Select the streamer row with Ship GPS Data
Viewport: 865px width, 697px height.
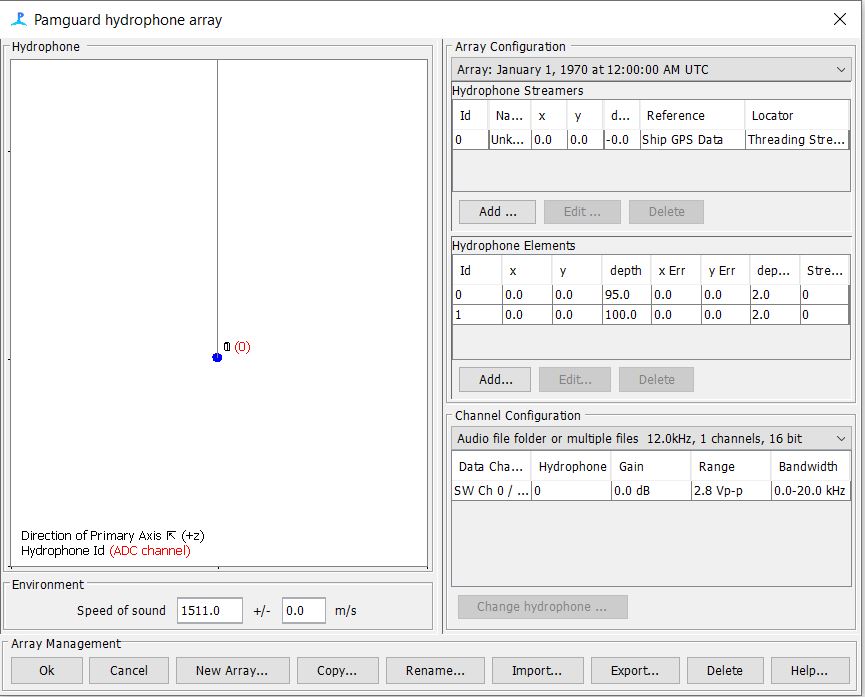pyautogui.click(x=650, y=140)
